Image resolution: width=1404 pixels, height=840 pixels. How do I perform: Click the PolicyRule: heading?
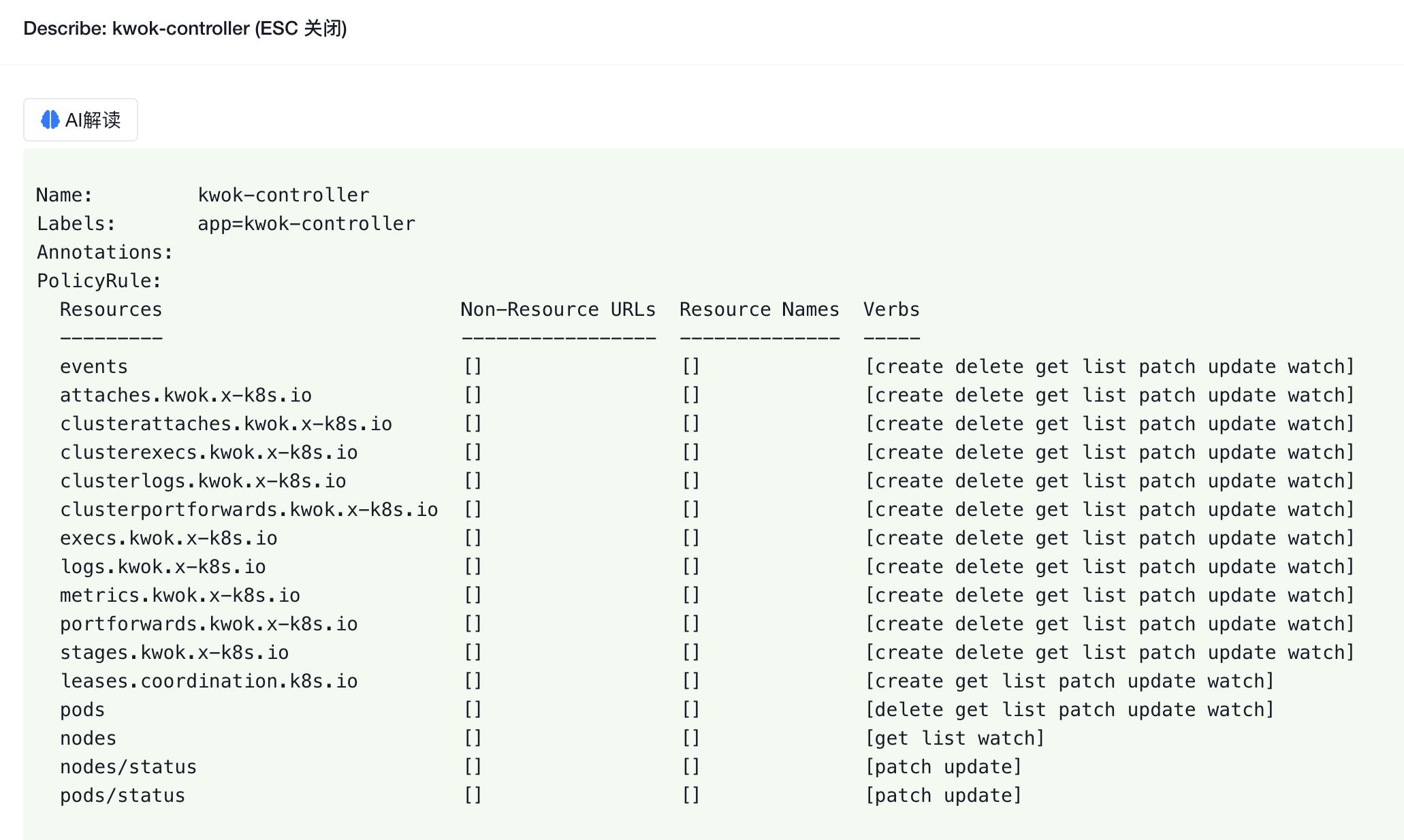[x=99, y=281]
